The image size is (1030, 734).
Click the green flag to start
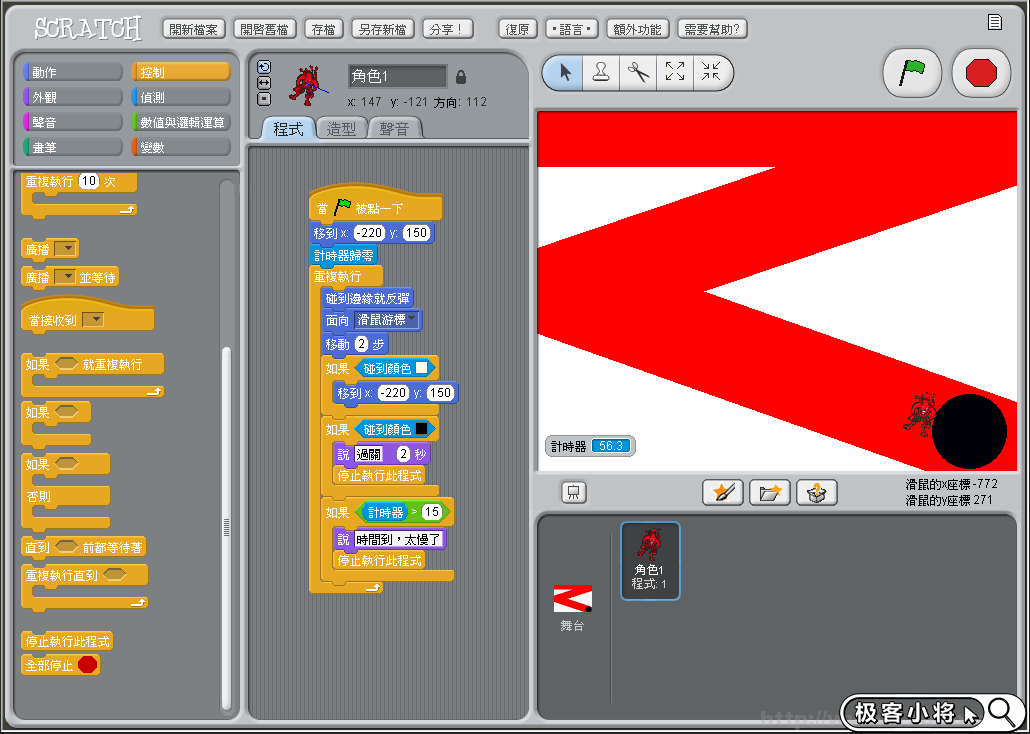tap(912, 74)
